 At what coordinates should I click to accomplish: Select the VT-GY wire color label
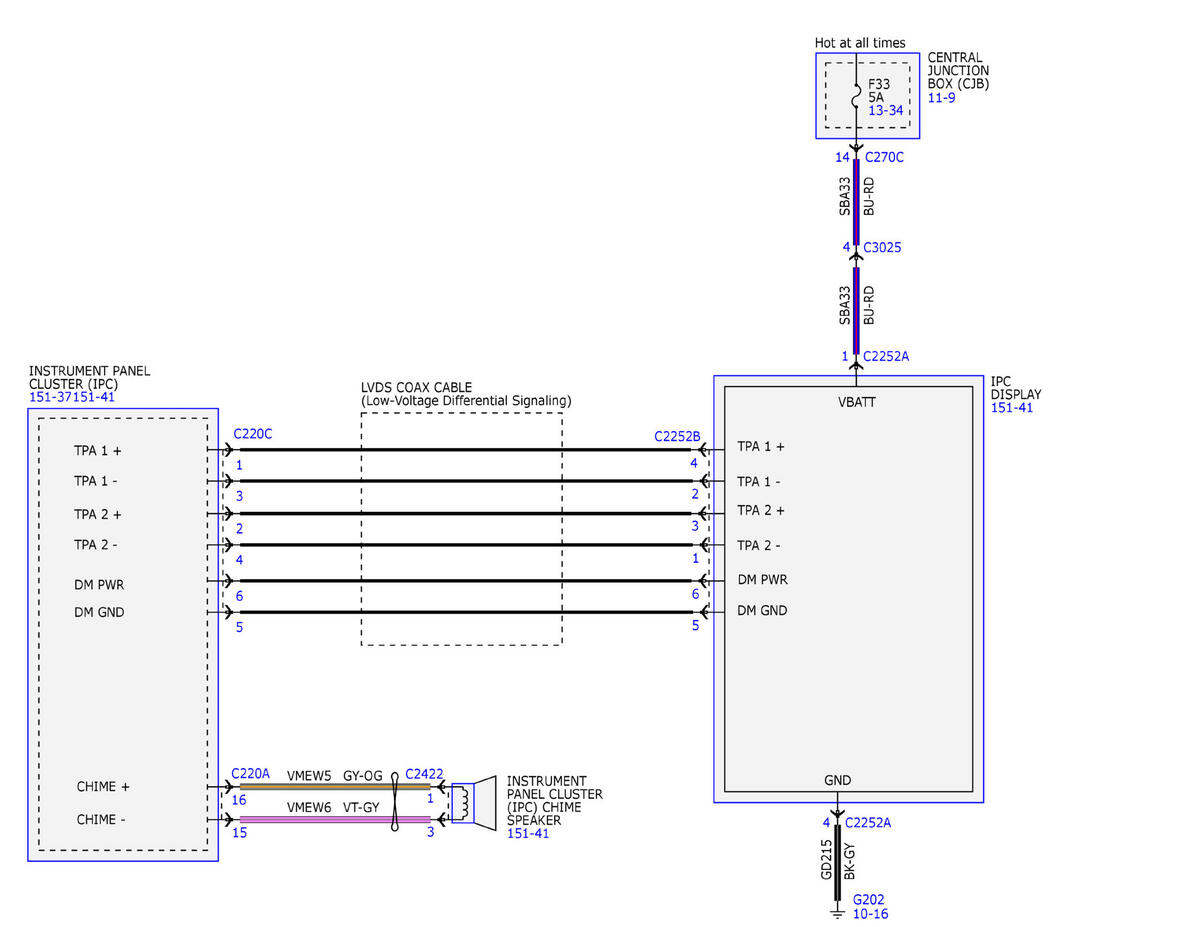click(363, 808)
